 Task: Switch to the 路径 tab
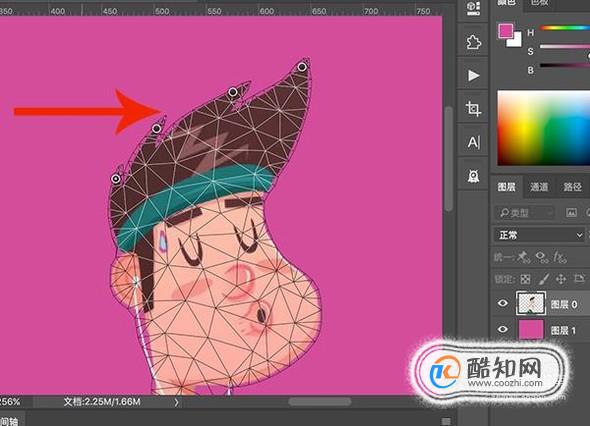[572, 187]
